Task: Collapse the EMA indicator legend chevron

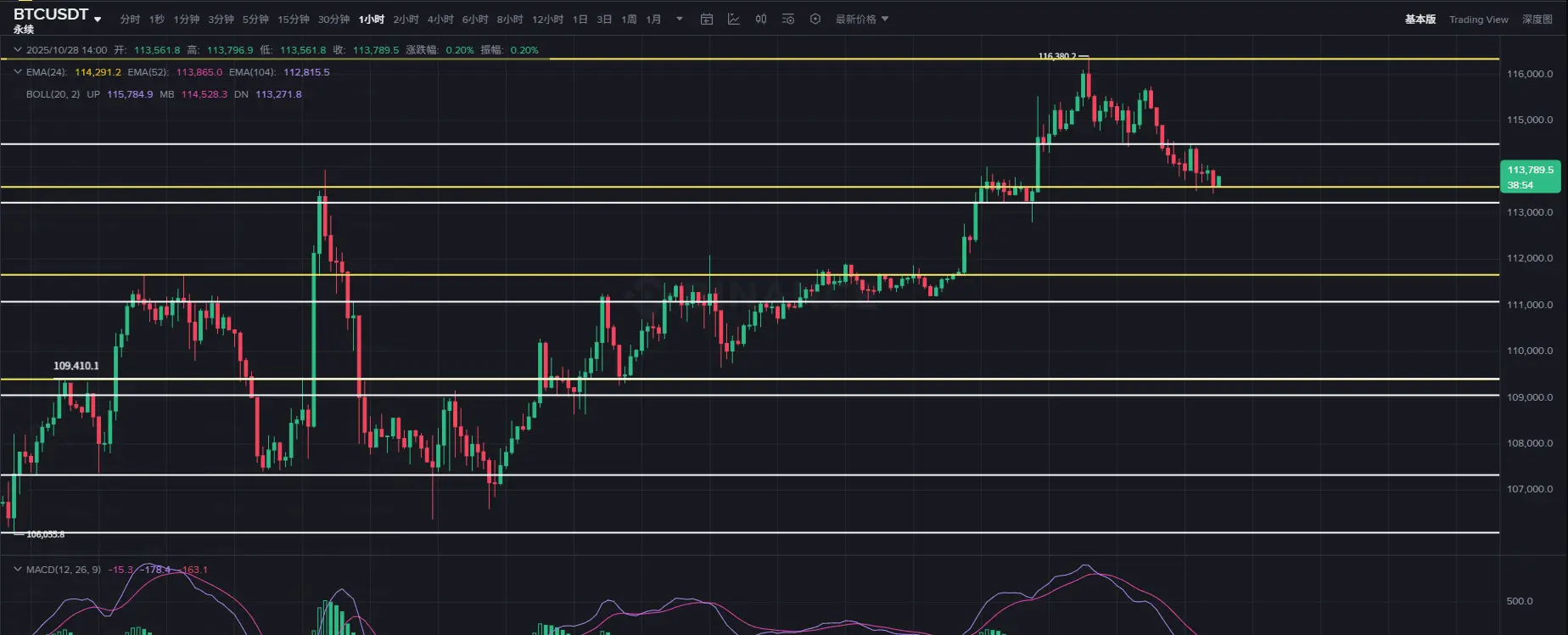Action: click(17, 72)
